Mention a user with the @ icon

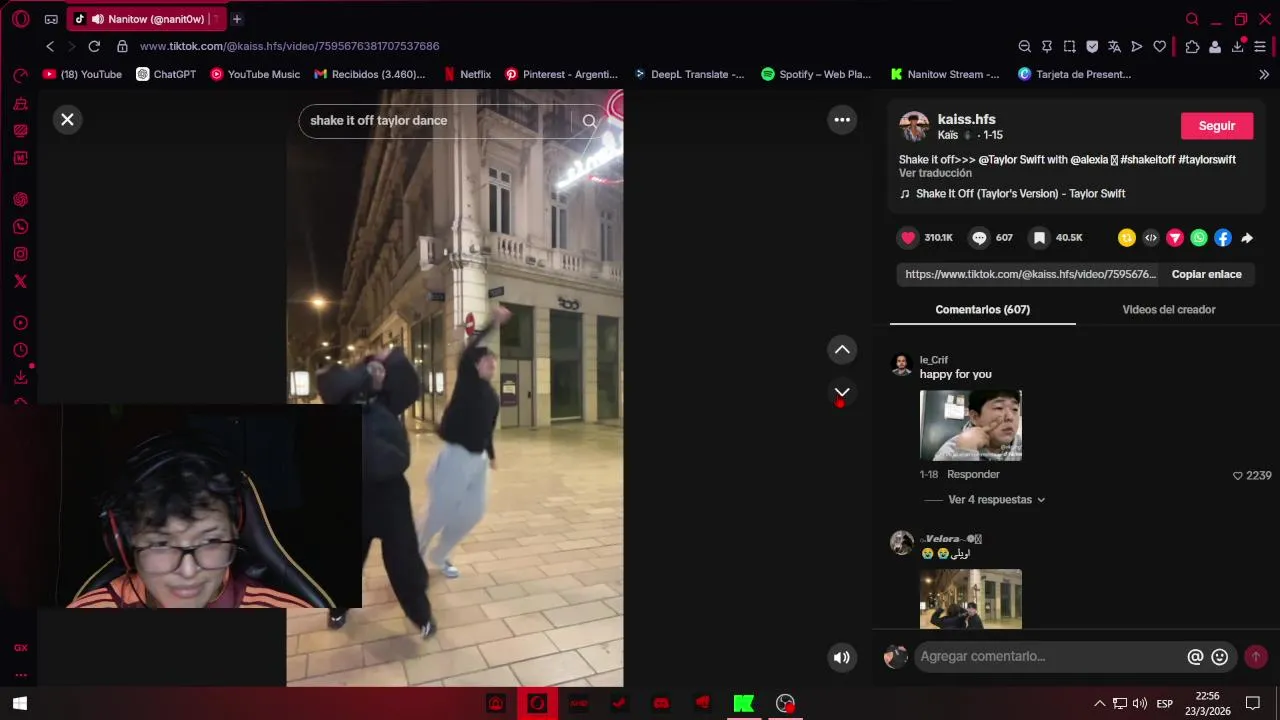[1195, 657]
